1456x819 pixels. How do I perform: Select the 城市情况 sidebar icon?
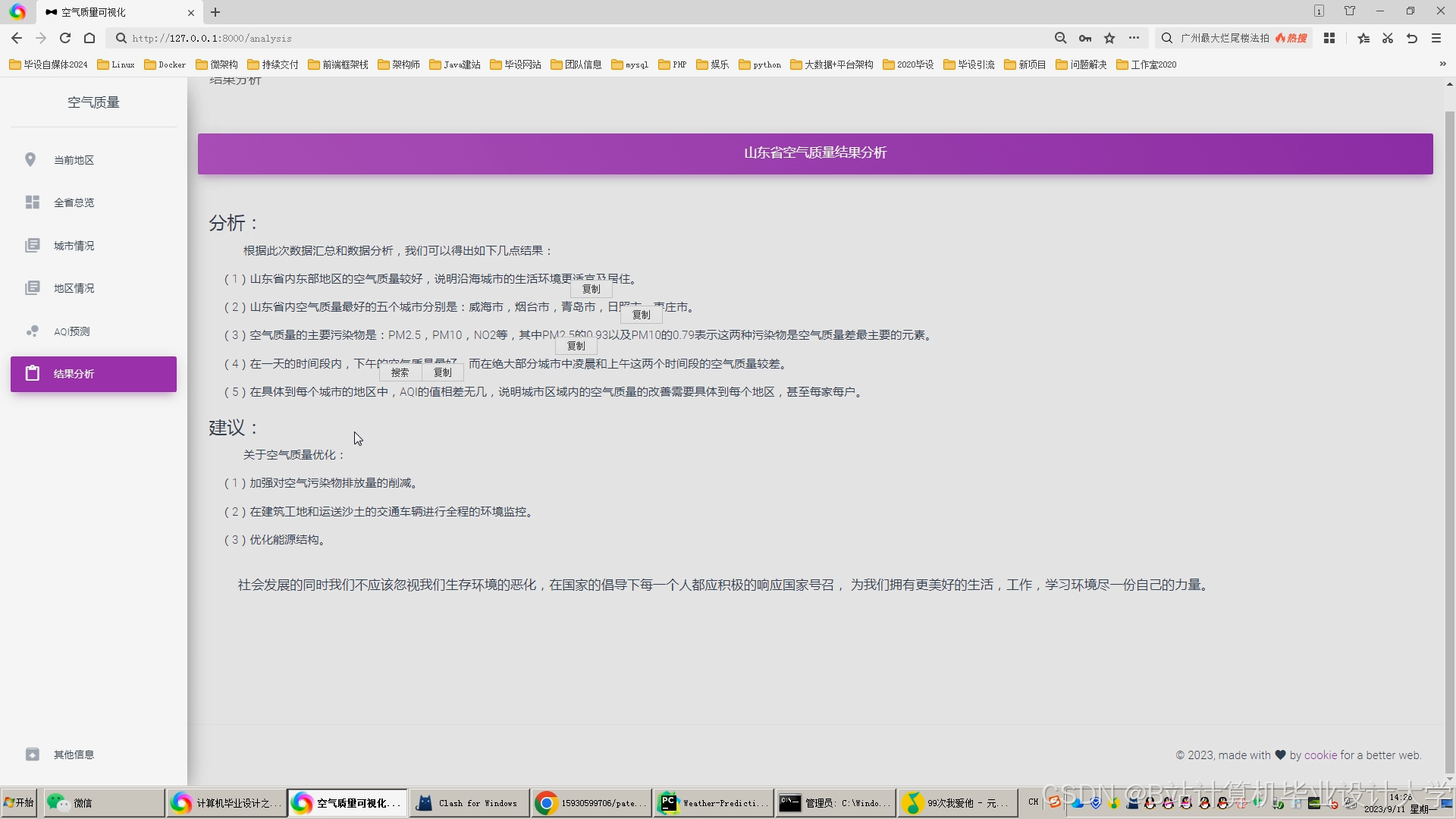32,246
